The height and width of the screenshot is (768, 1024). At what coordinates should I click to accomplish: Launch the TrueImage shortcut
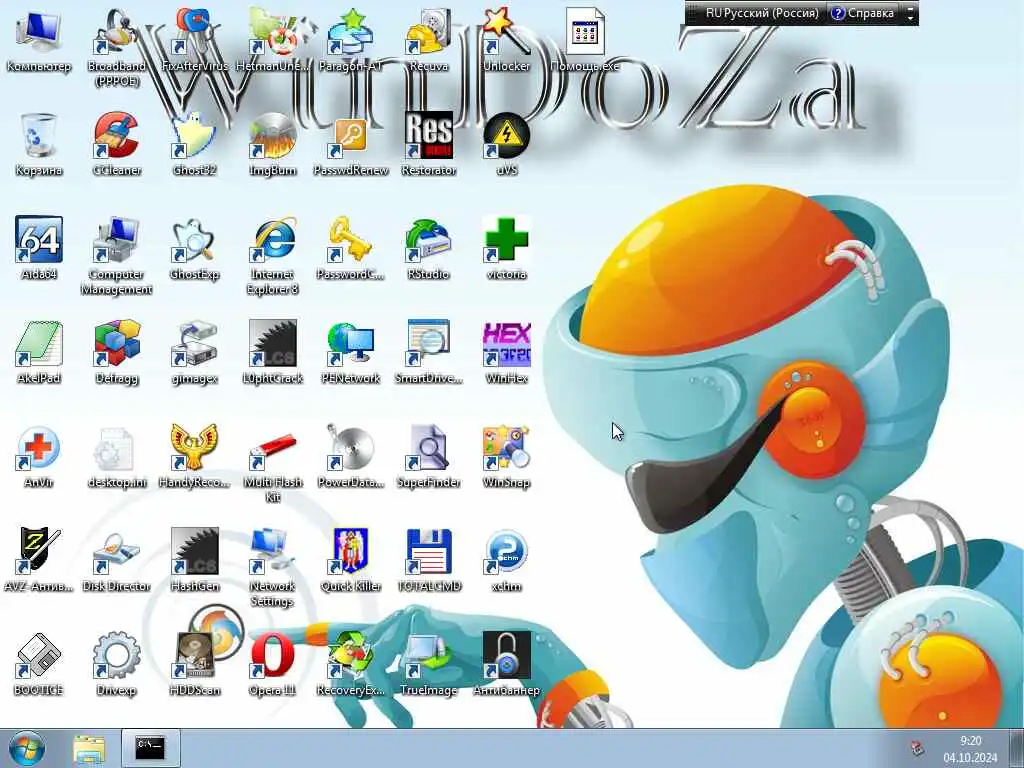[429, 664]
